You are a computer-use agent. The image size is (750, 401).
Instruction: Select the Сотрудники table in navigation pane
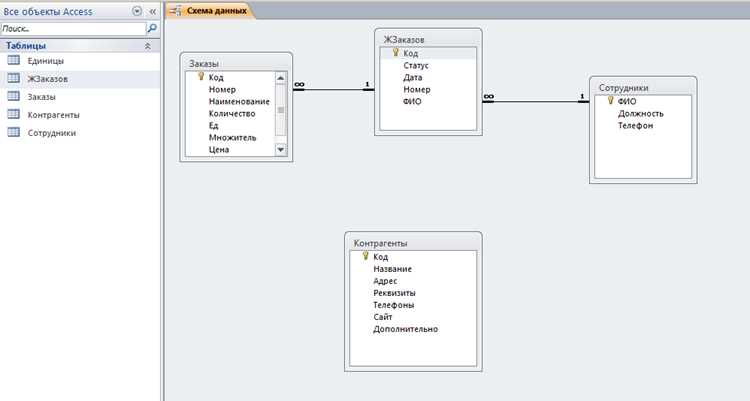[x=80, y=133]
